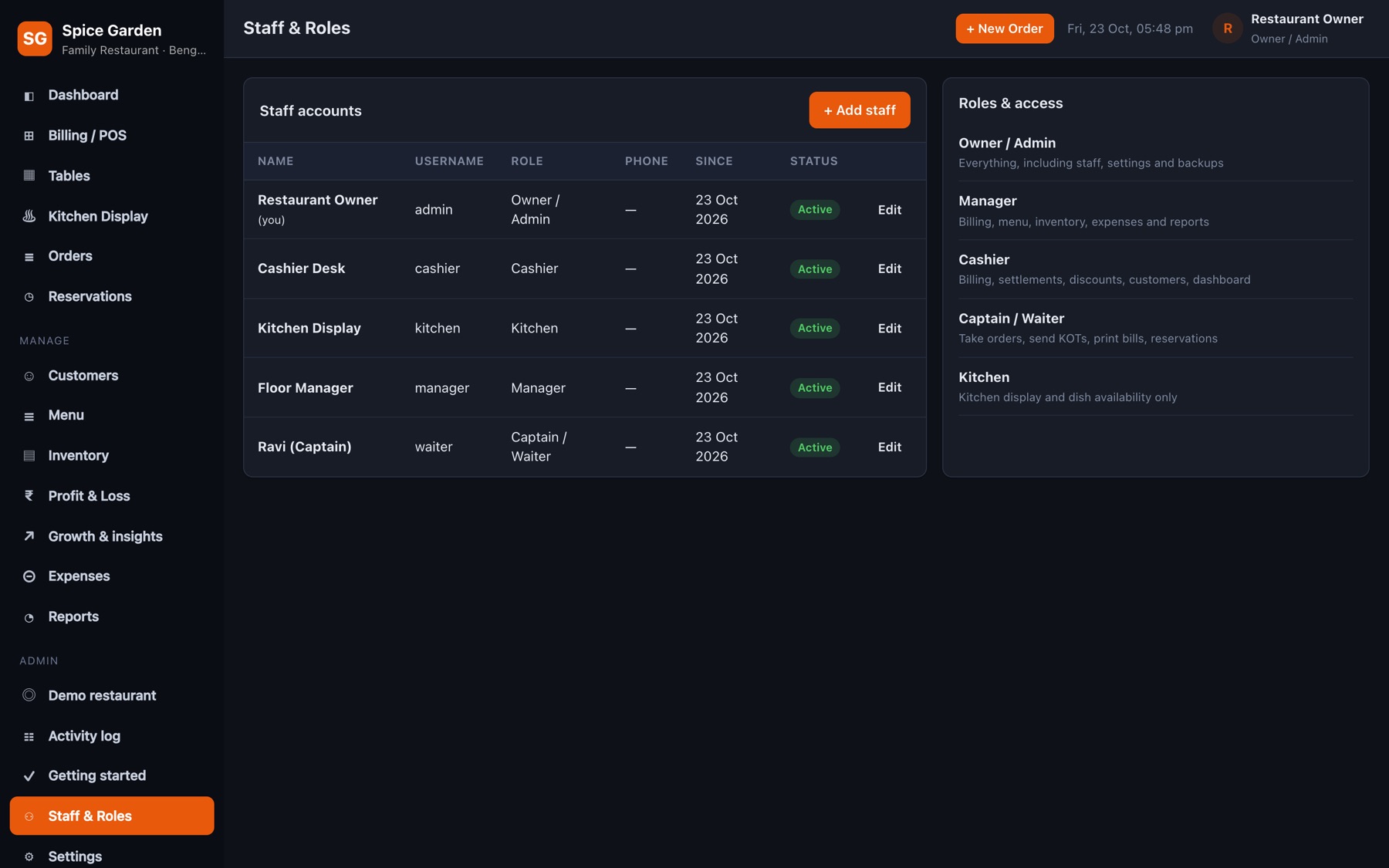Open the Inventory section
1389x868 pixels.
click(x=112, y=456)
